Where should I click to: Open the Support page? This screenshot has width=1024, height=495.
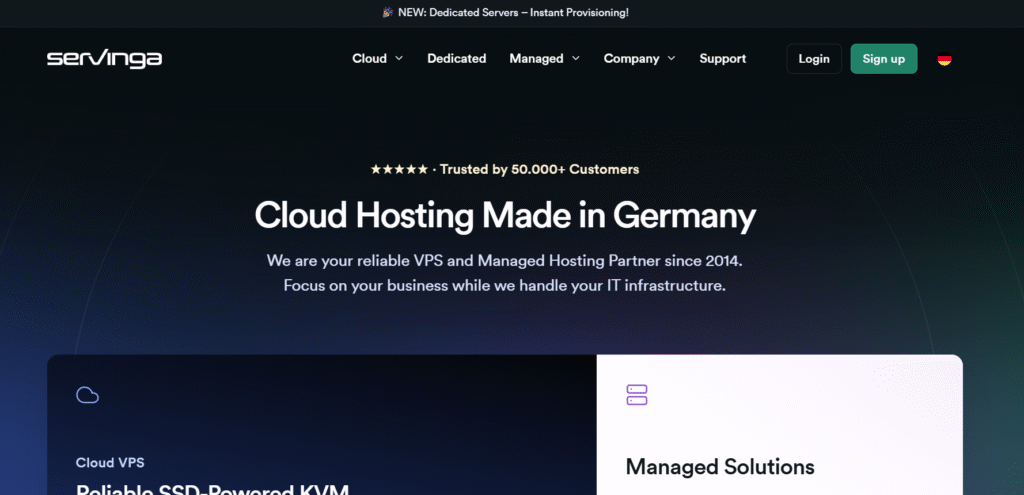point(722,59)
